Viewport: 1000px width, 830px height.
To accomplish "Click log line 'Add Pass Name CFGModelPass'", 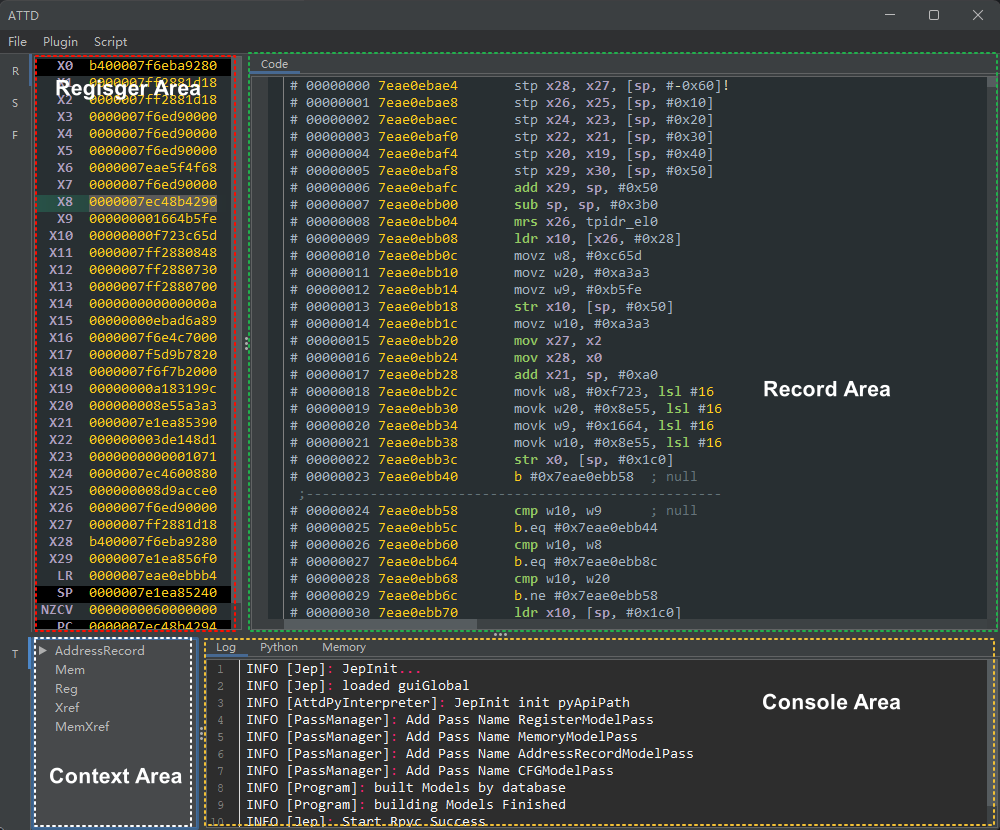I will point(430,771).
